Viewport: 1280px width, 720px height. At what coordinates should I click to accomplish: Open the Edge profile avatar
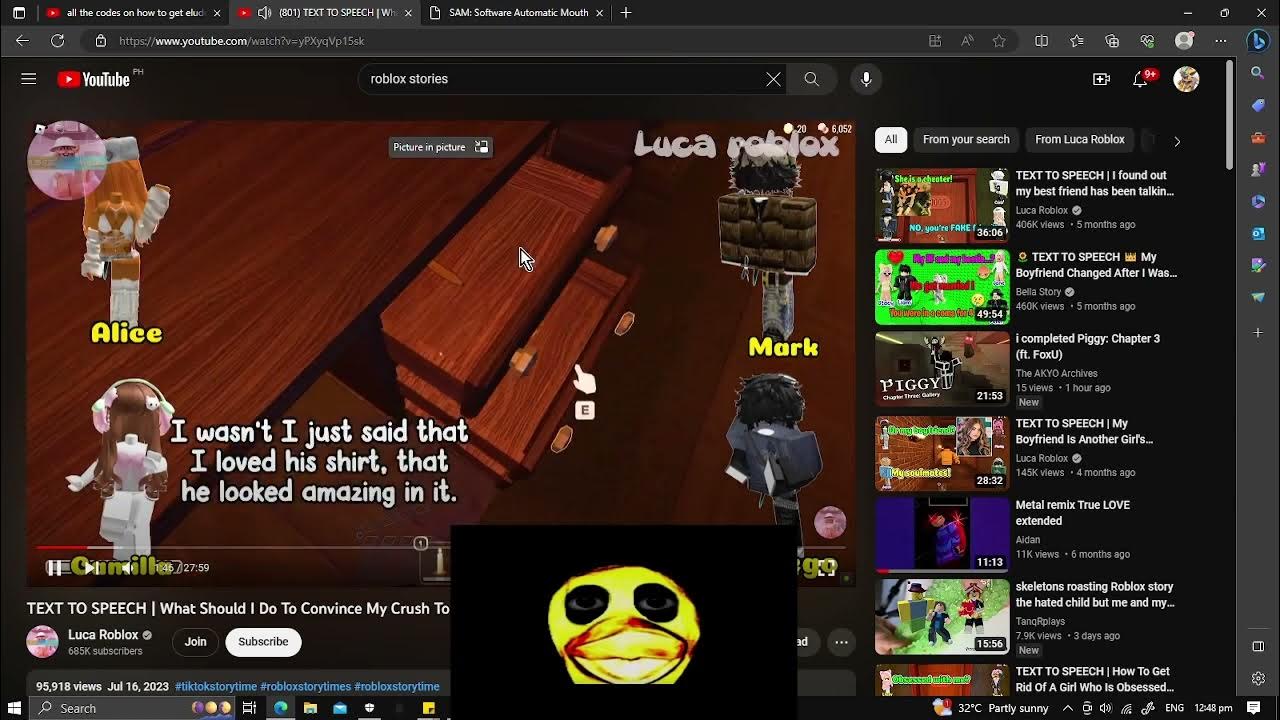1185,41
